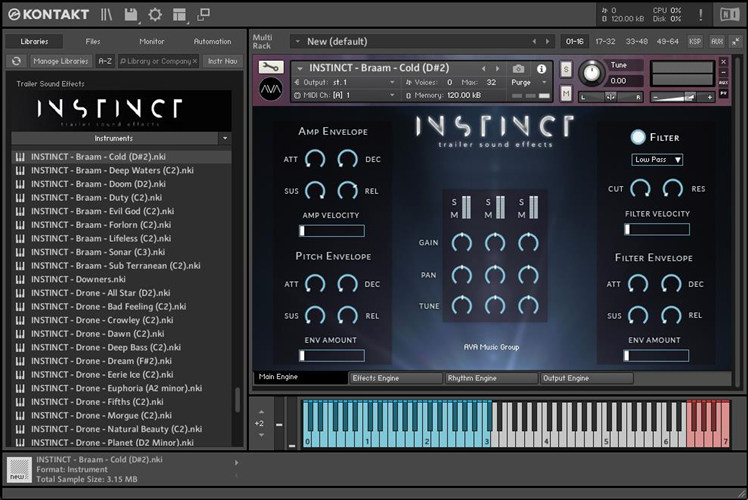Switch to the Files browser tab
The image size is (748, 500).
click(x=93, y=41)
